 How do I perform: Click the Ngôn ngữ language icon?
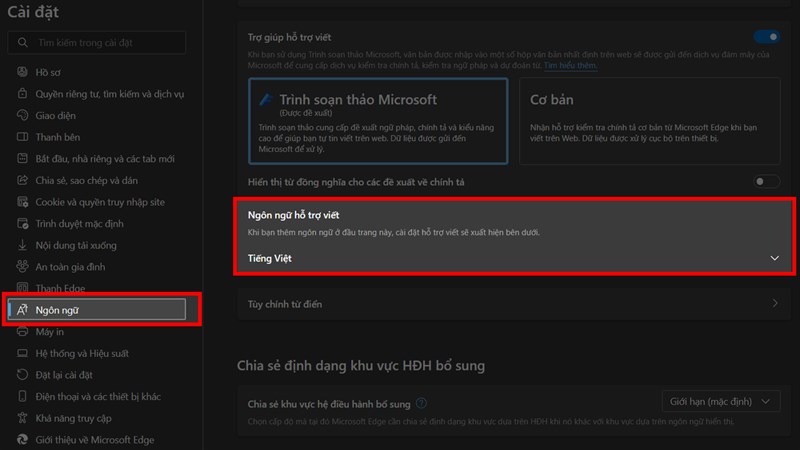22,310
